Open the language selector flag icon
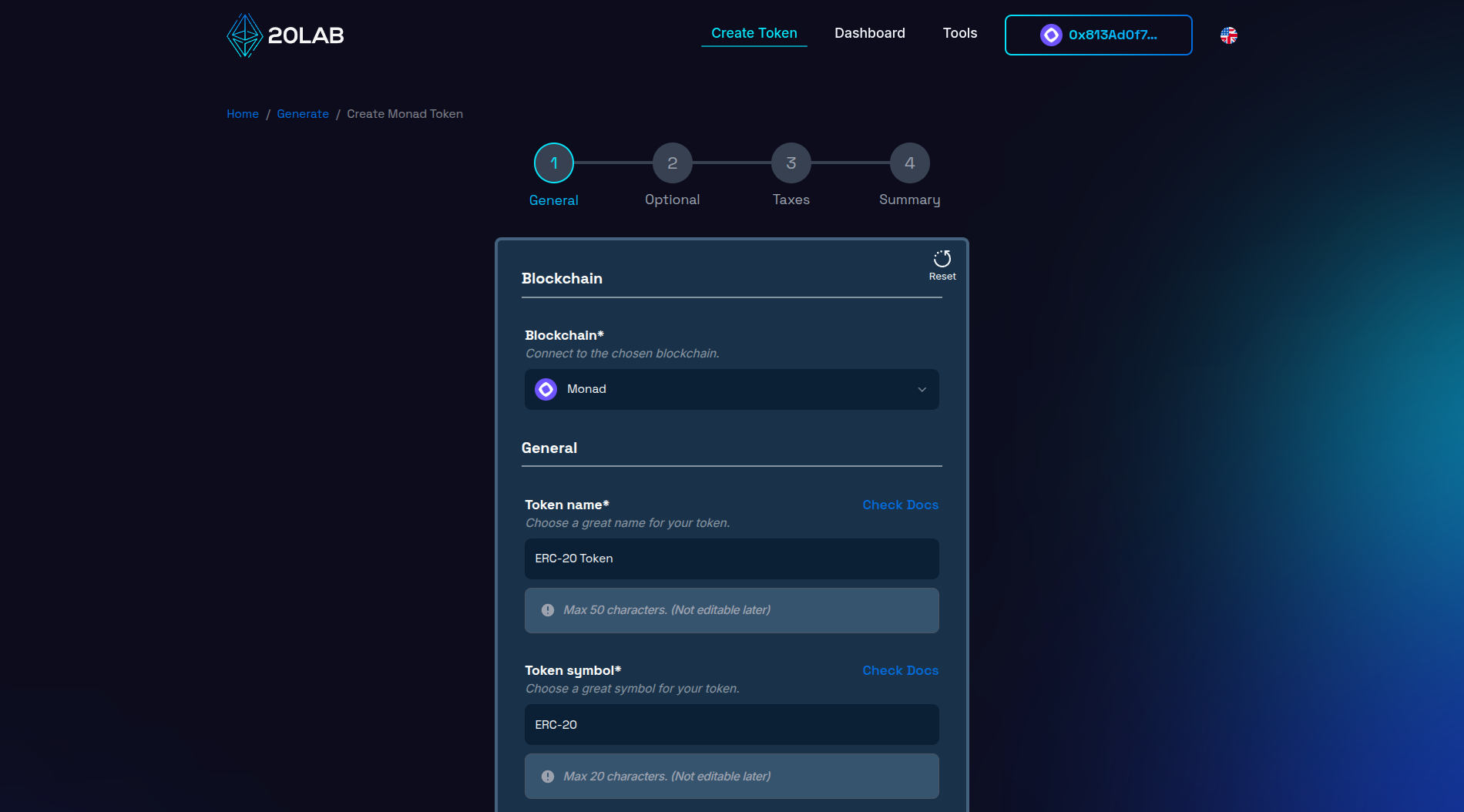The height and width of the screenshot is (812, 1464). (x=1228, y=35)
